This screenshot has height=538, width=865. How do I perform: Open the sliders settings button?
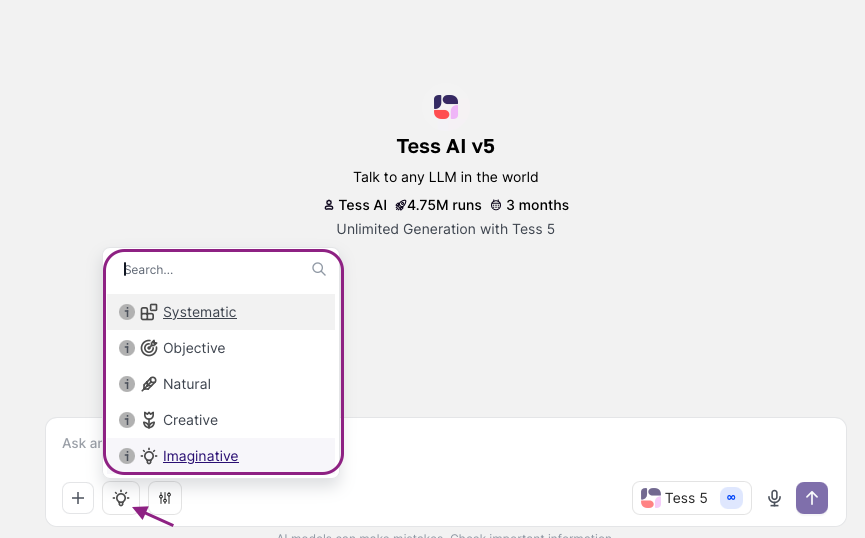(x=165, y=498)
